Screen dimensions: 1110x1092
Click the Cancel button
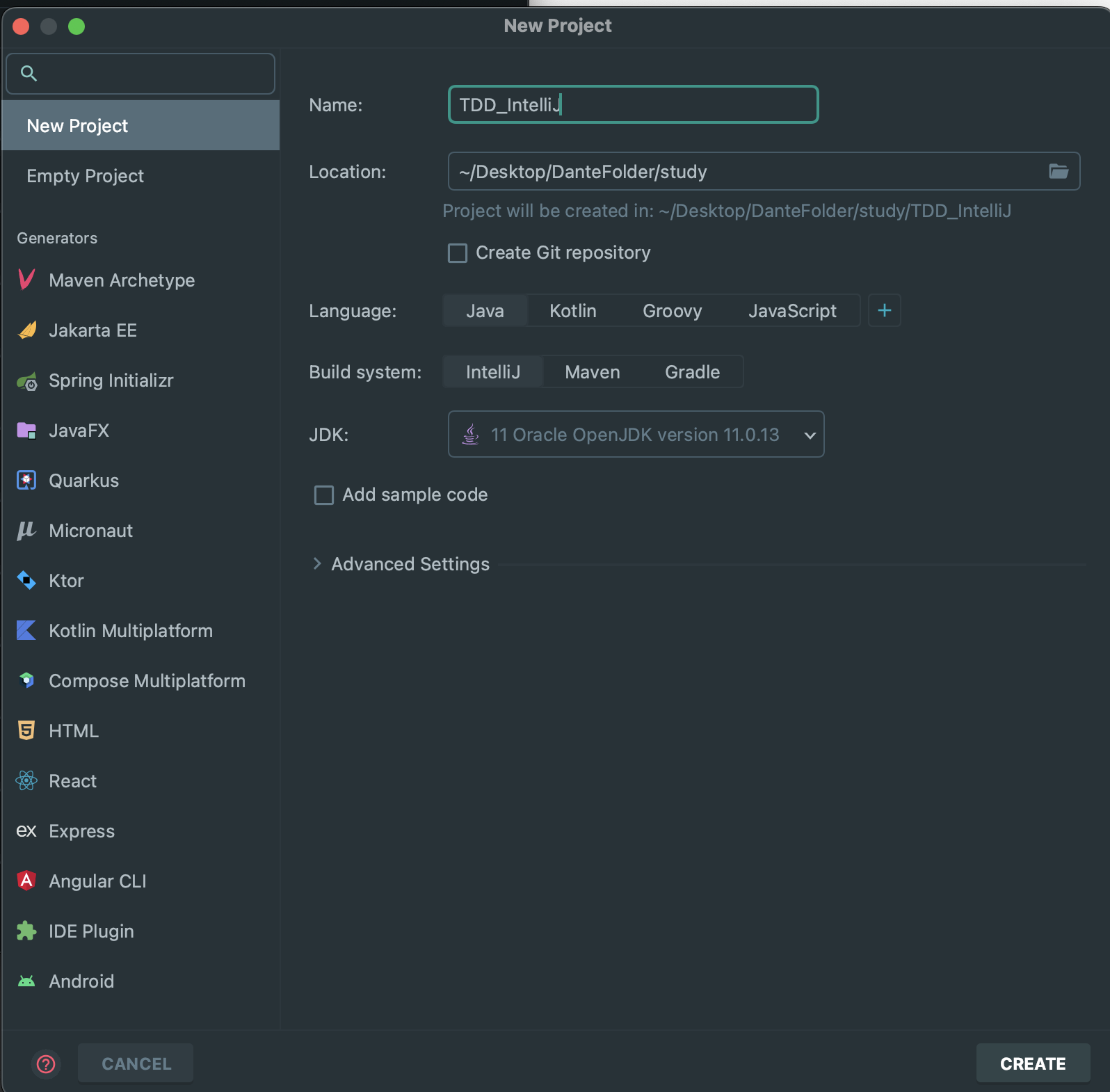tap(136, 1063)
